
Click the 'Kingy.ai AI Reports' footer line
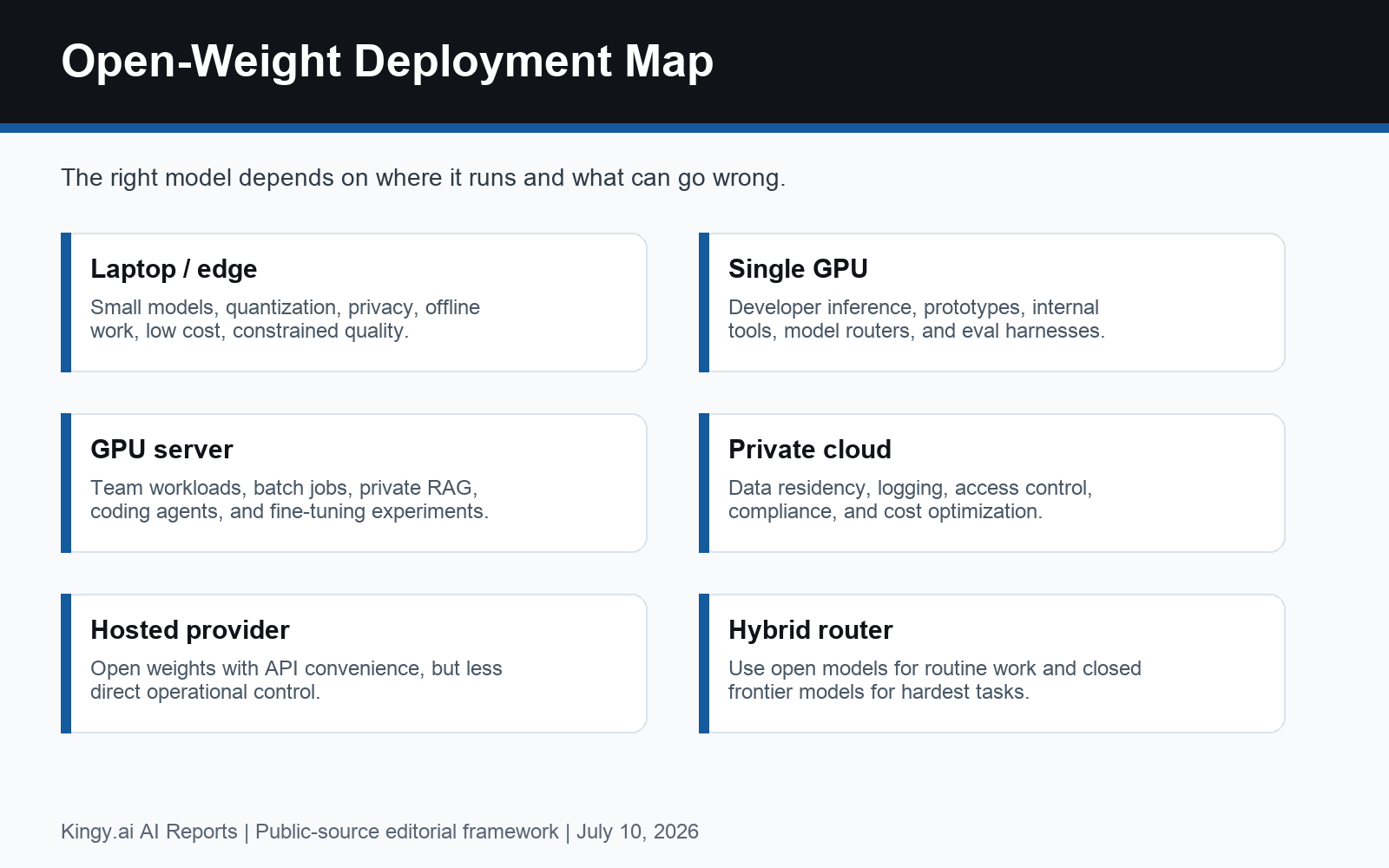tap(379, 832)
